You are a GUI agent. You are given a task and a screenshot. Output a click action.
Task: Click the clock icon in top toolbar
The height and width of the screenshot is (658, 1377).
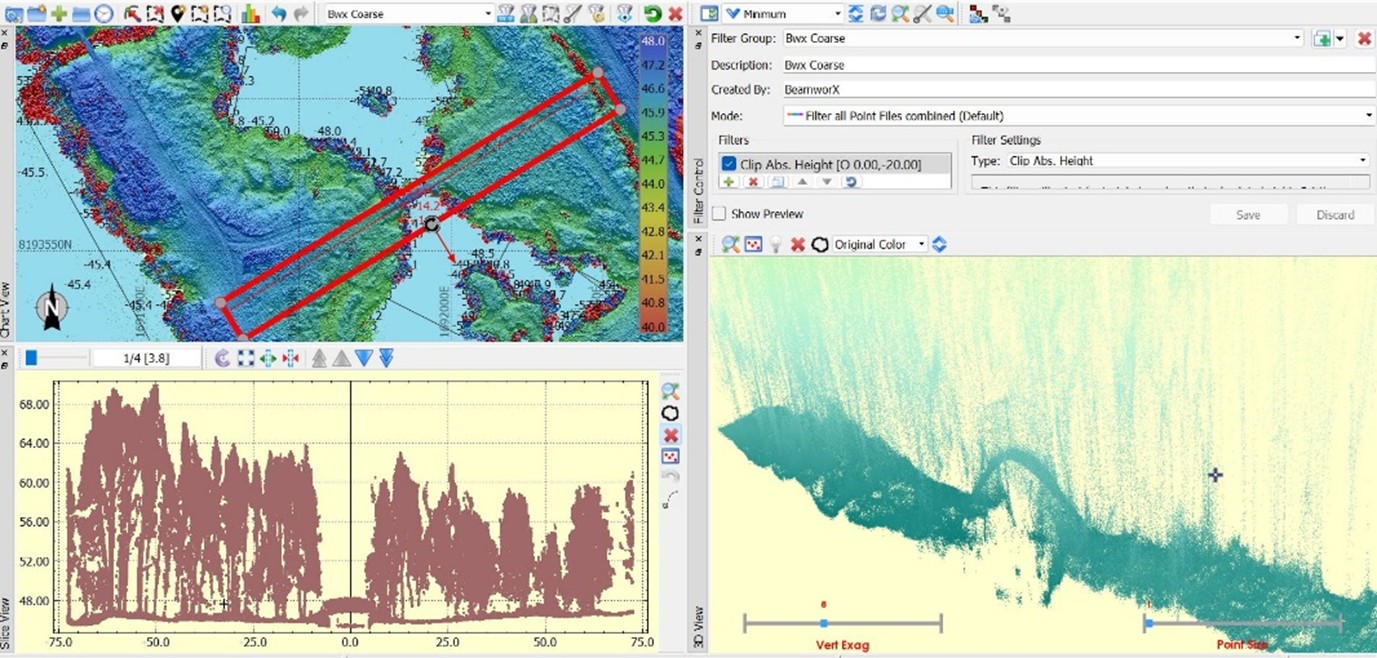click(x=104, y=14)
